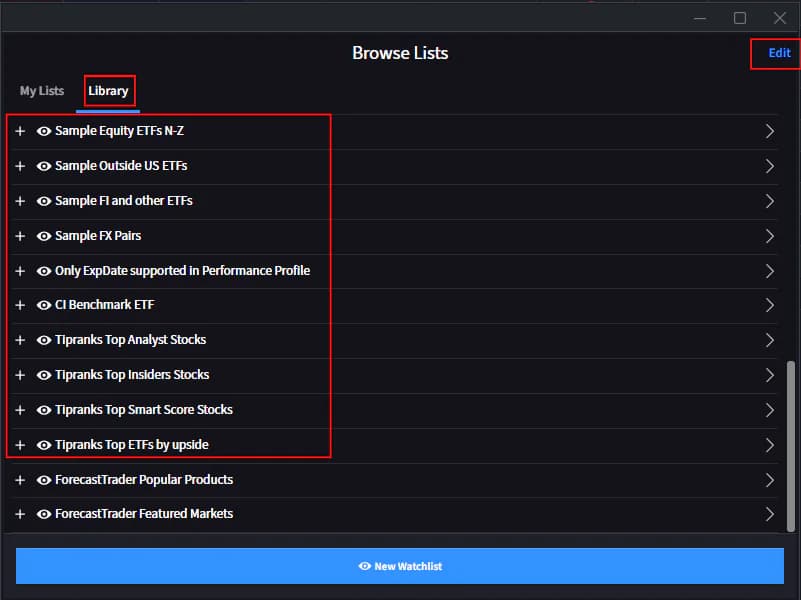Open Only ExpDate supported in Performance Profile

182,271
